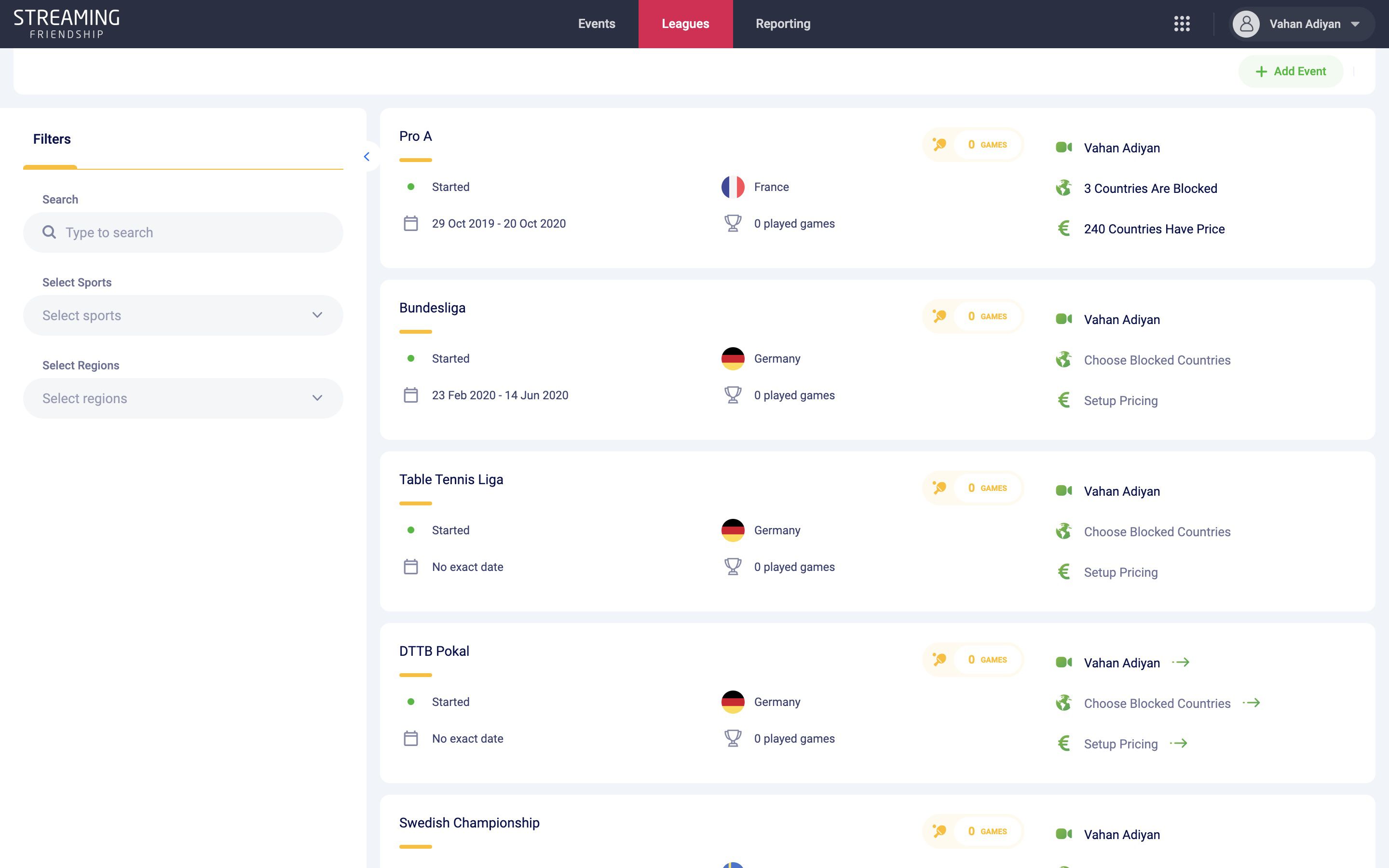This screenshot has height=868, width=1389.
Task: Click arrow beside DTTB Pokal Choose Blocked Countries
Action: point(1252,703)
